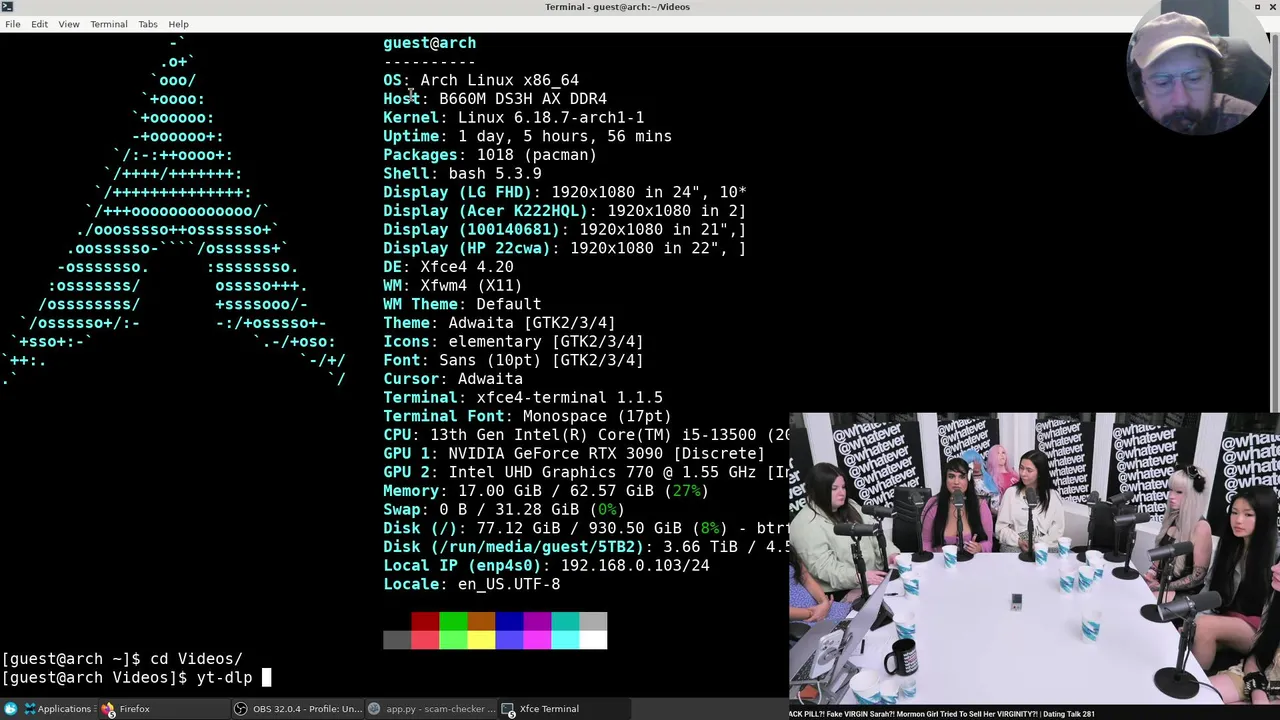
Task: Click the 'Display (Acer K222HQL)' line
Action: (x=565, y=211)
